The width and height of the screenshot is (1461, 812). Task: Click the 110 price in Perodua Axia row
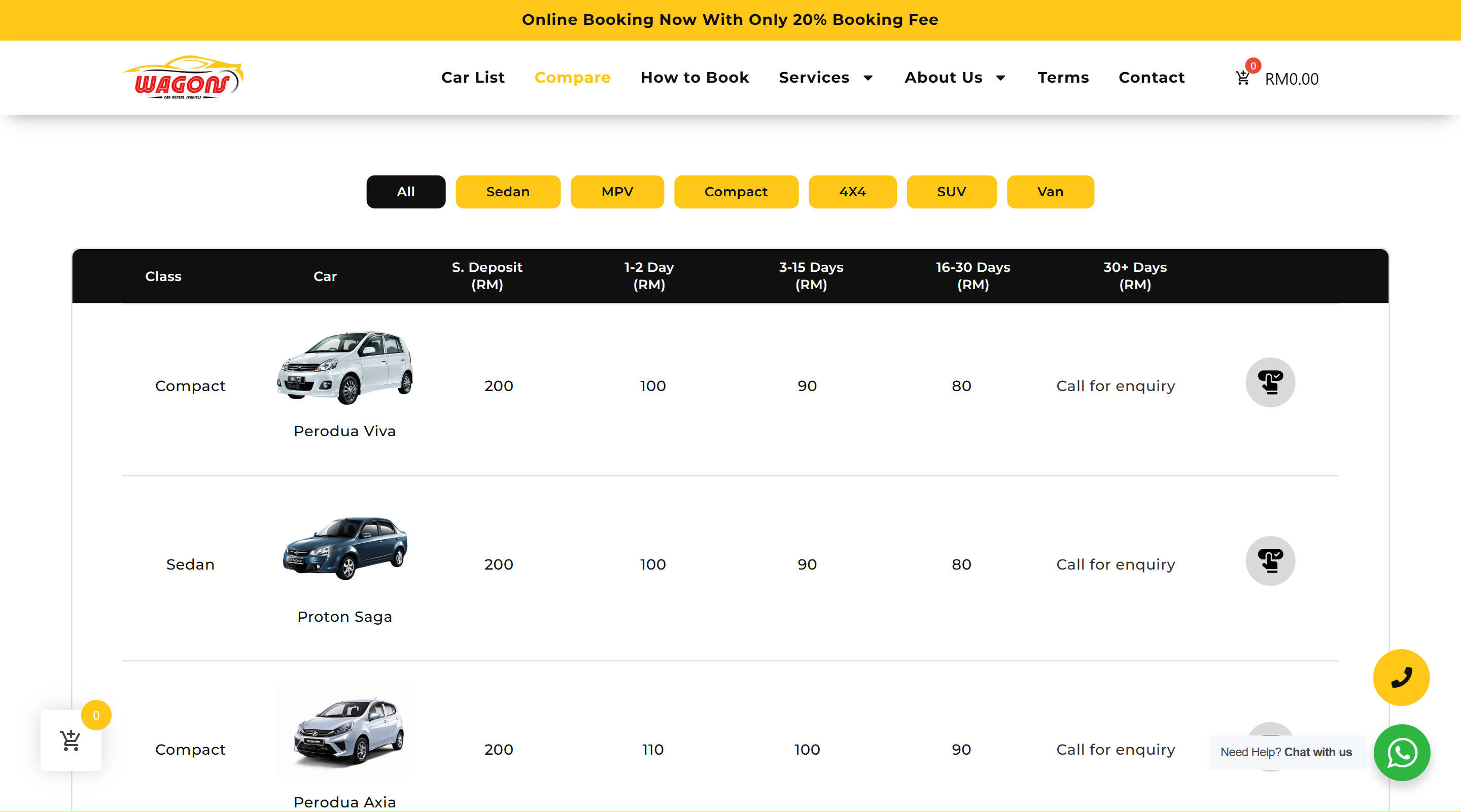pyautogui.click(x=653, y=750)
